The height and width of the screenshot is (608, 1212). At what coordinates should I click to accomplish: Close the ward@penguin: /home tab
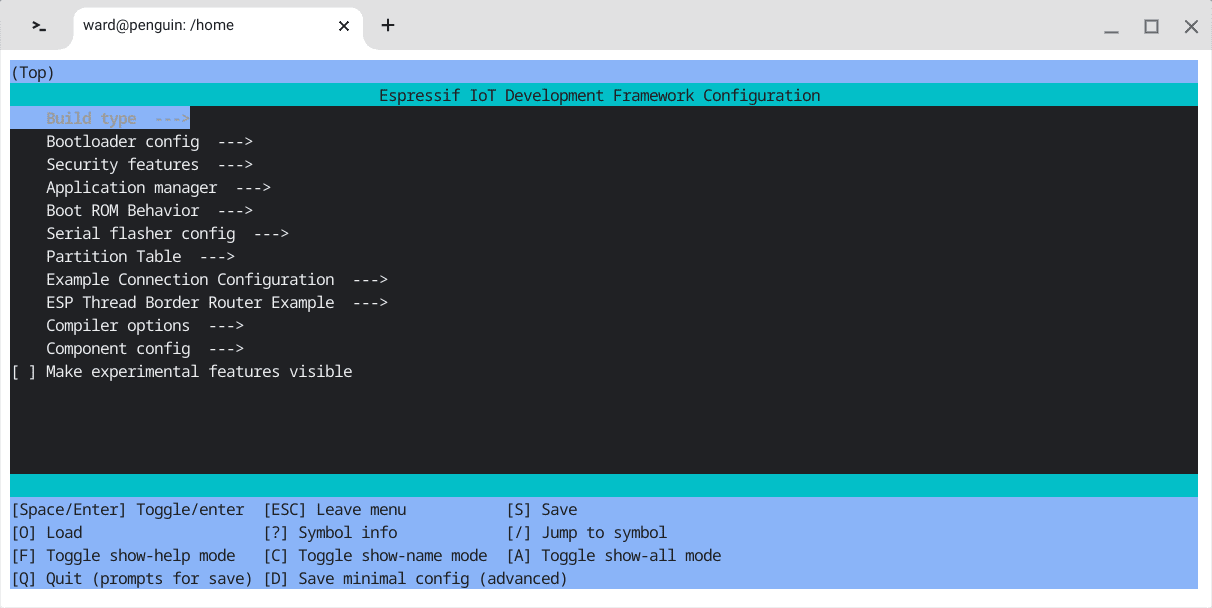point(344,26)
